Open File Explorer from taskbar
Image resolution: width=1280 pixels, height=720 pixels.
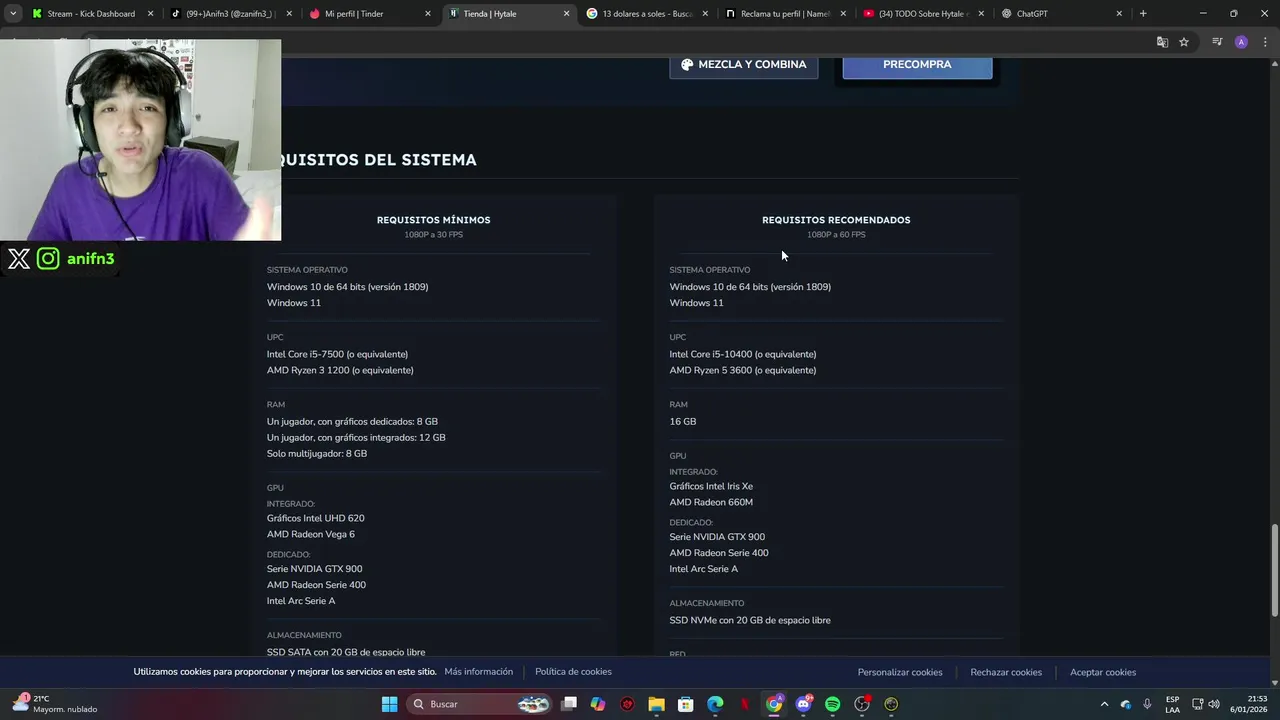[657, 704]
